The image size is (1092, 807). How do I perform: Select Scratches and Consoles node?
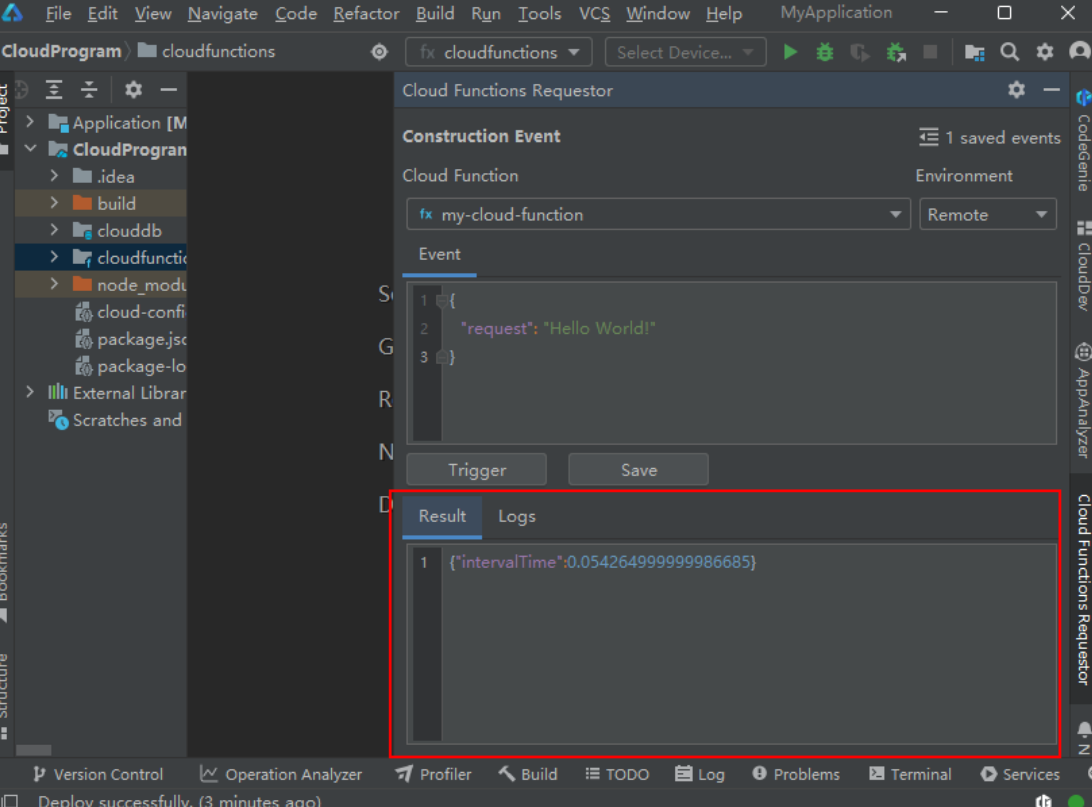(x=115, y=420)
